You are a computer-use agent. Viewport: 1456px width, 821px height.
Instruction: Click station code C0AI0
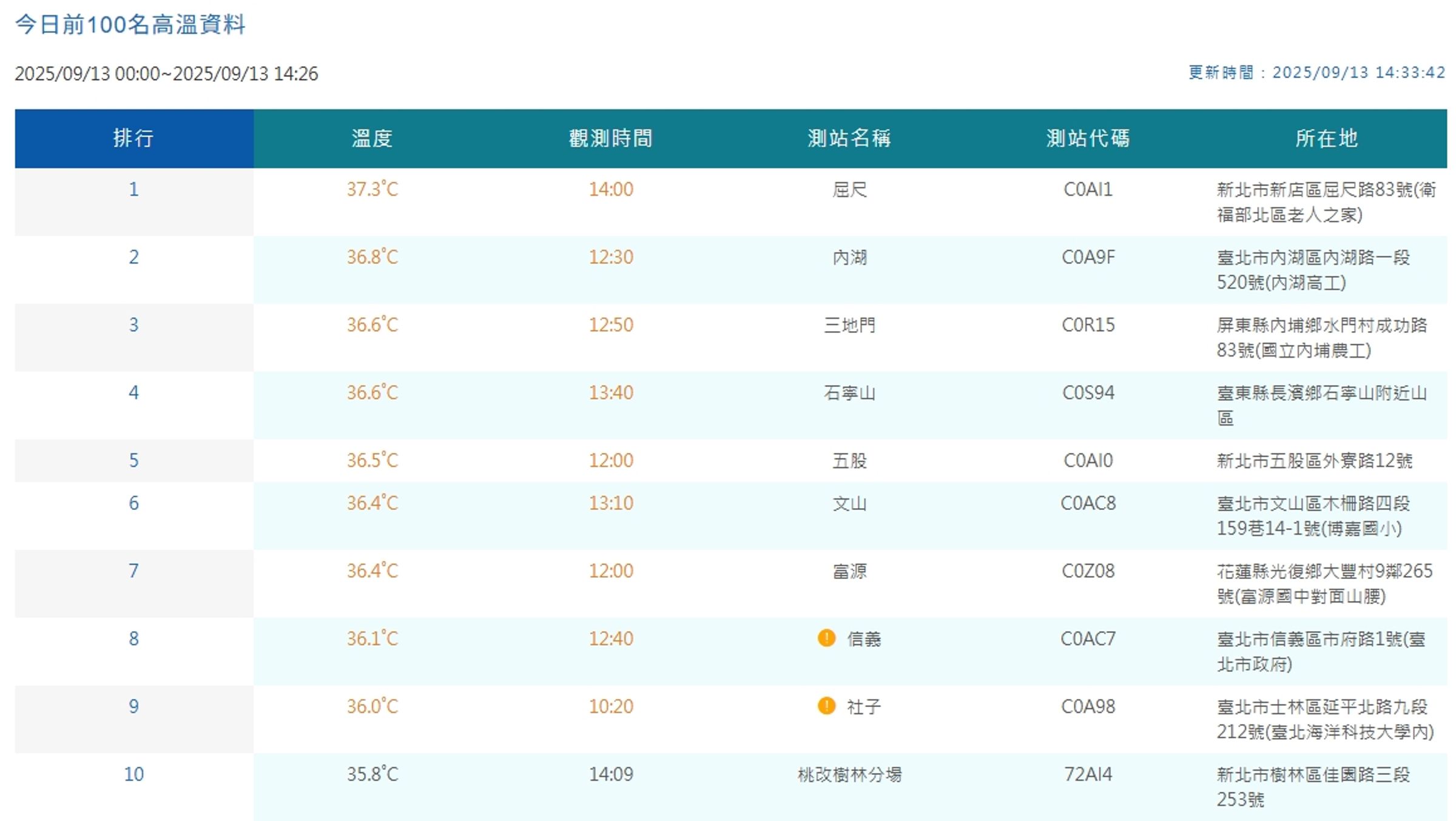pyautogui.click(x=1088, y=461)
